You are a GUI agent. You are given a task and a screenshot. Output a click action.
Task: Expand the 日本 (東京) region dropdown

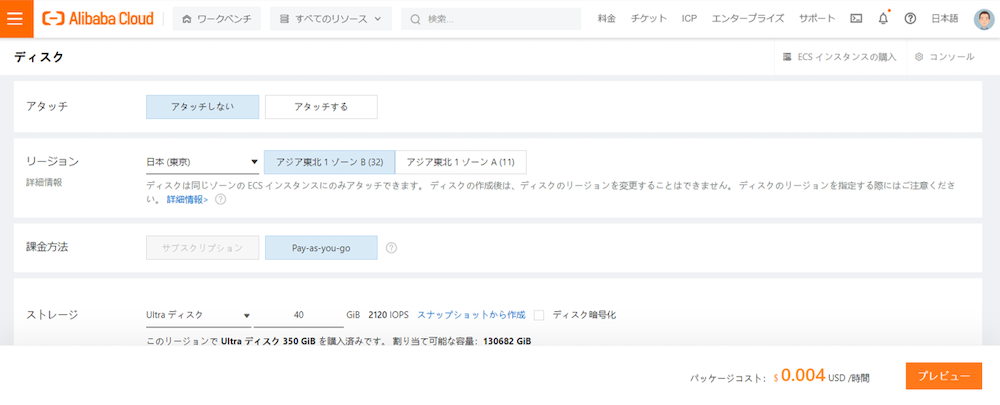point(202,162)
